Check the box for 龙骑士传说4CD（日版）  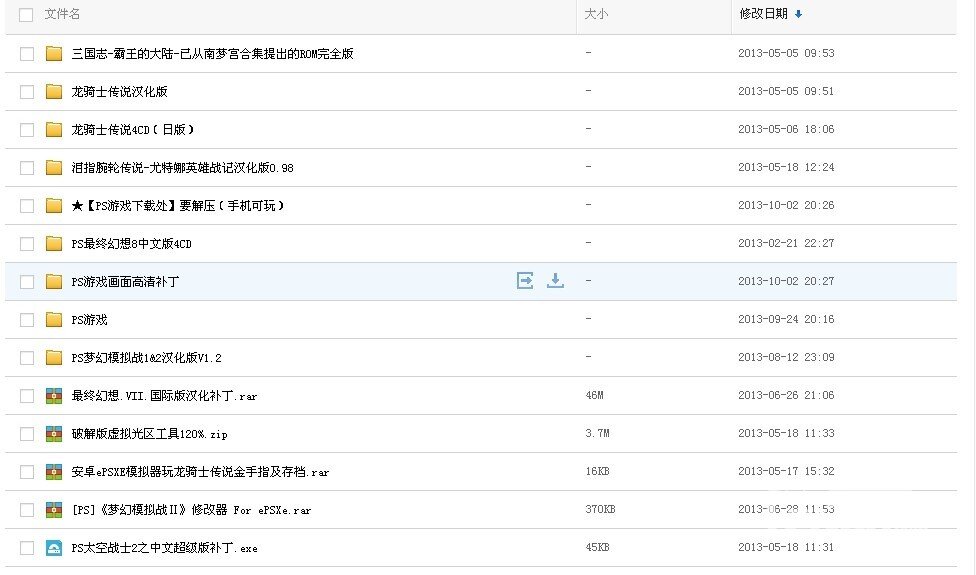(x=27, y=130)
